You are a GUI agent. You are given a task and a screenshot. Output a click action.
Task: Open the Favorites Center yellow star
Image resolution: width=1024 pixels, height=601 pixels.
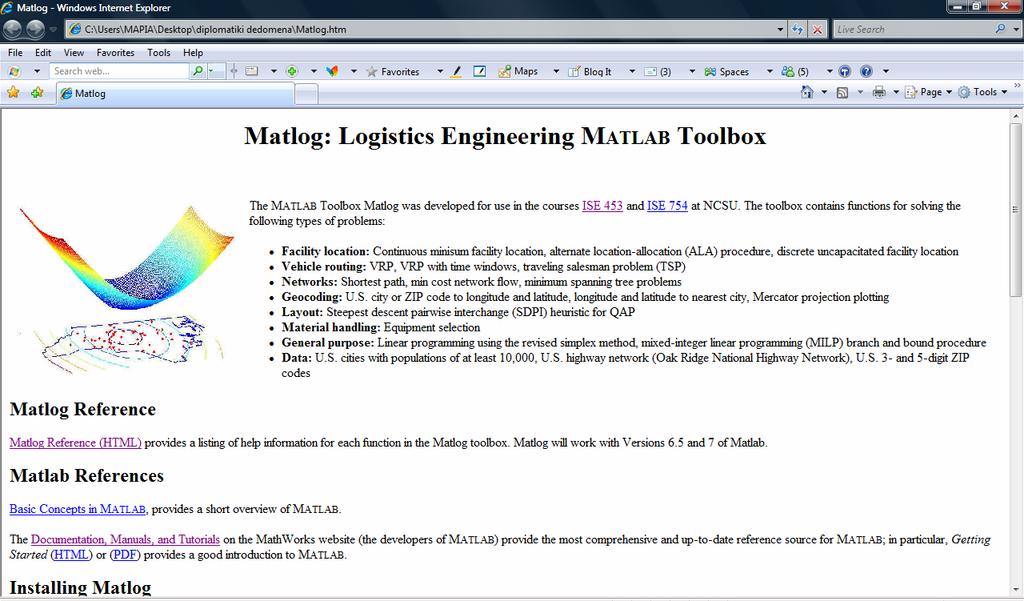(13, 93)
